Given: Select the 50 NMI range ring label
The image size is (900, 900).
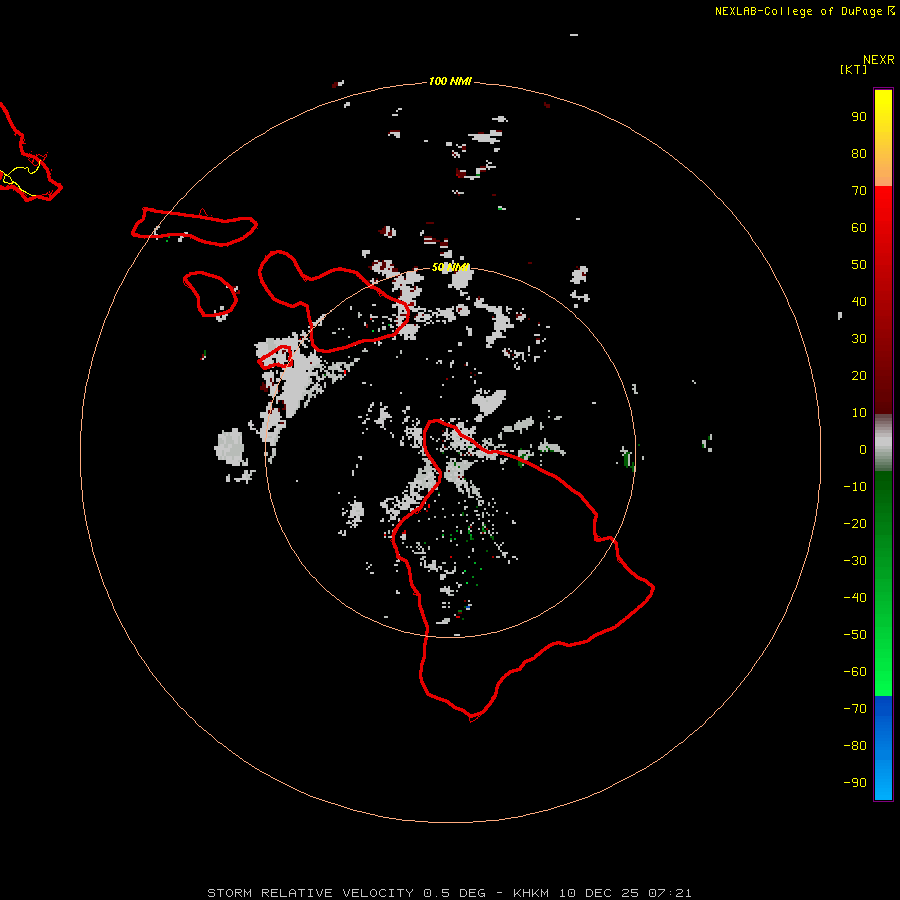Looking at the screenshot, I should tap(450, 267).
